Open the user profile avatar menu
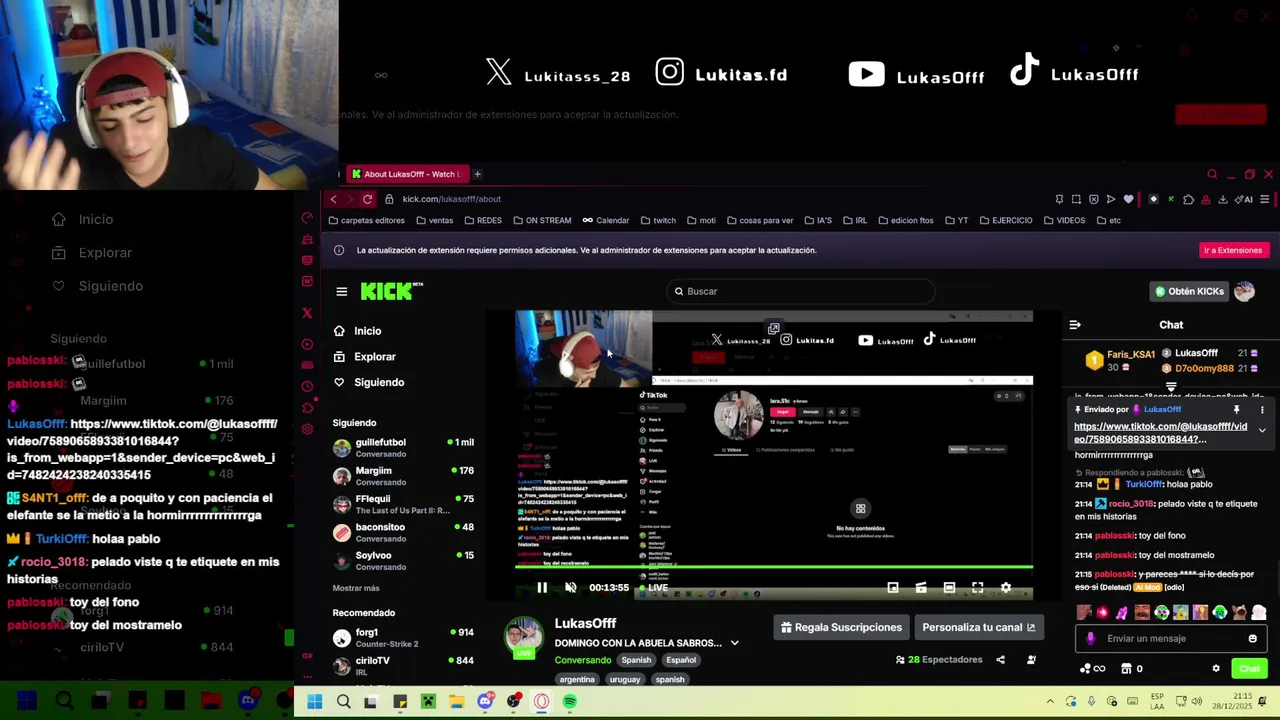 coord(1244,291)
